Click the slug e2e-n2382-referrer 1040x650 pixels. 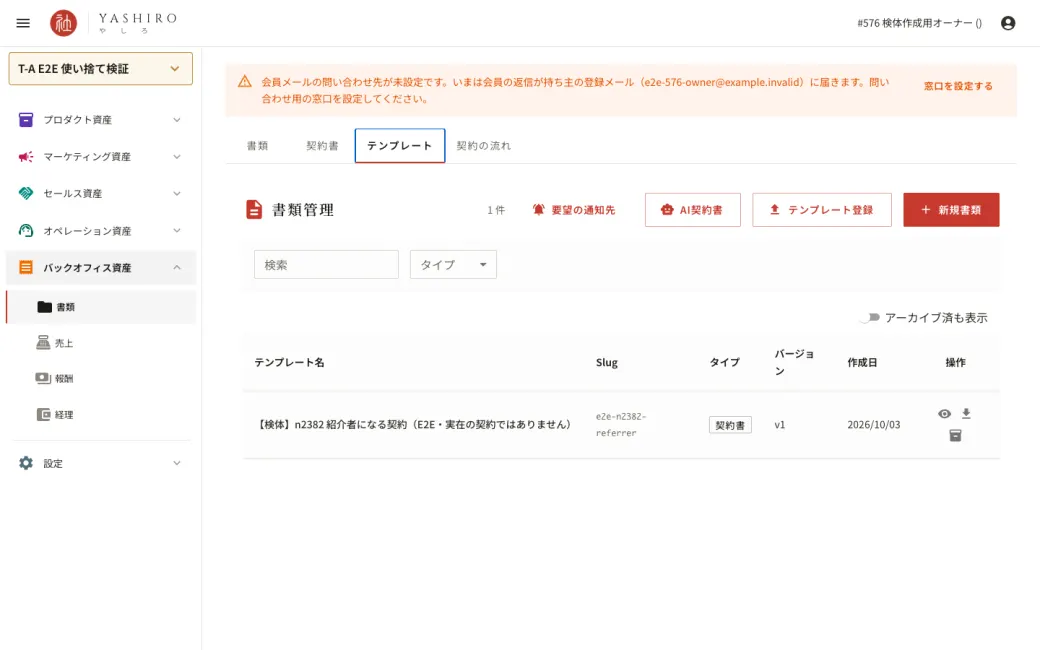point(621,424)
